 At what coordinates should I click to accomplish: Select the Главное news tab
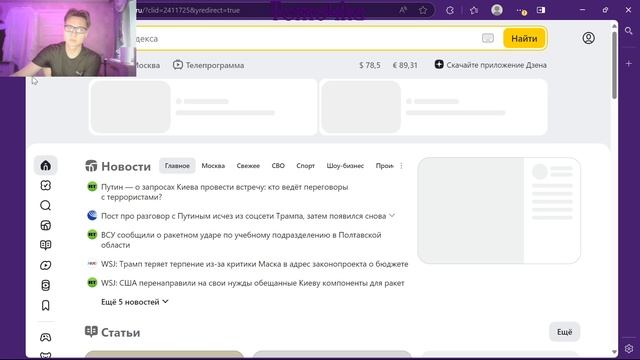(177, 166)
